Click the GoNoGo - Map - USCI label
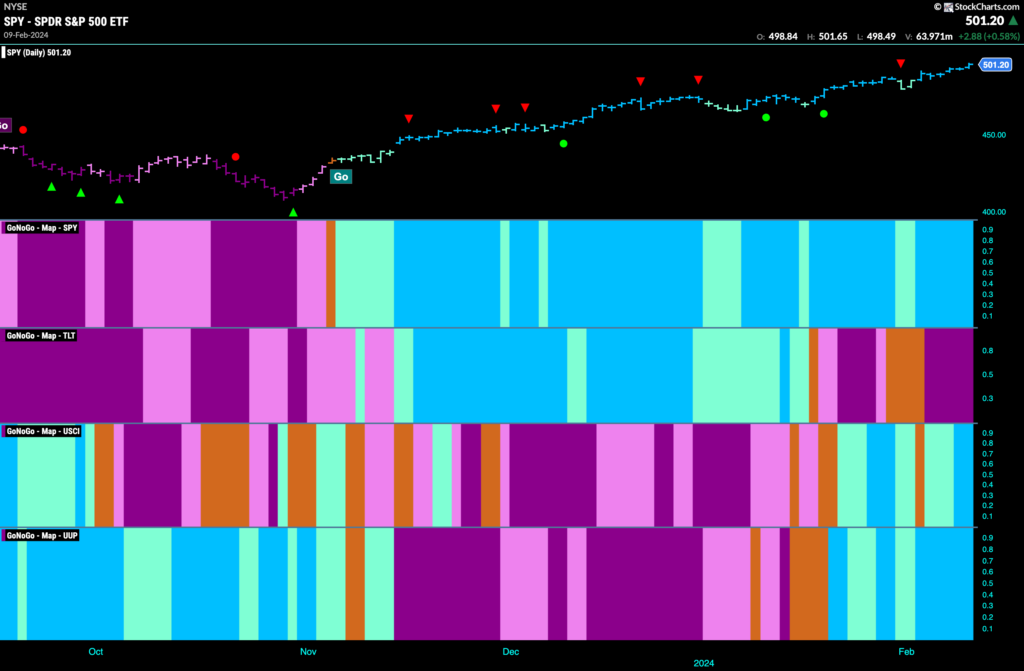Image resolution: width=1024 pixels, height=671 pixels. [x=42, y=431]
